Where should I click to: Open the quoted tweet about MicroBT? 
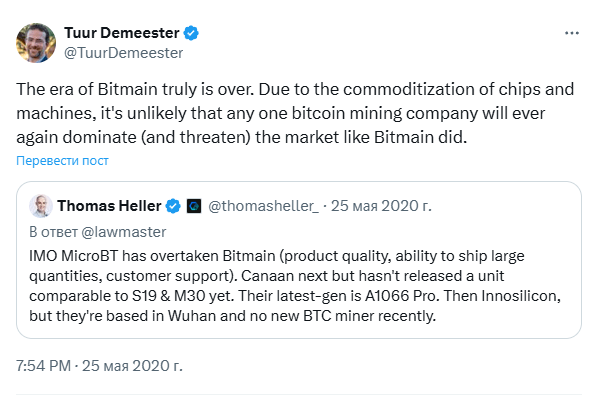pos(299,260)
